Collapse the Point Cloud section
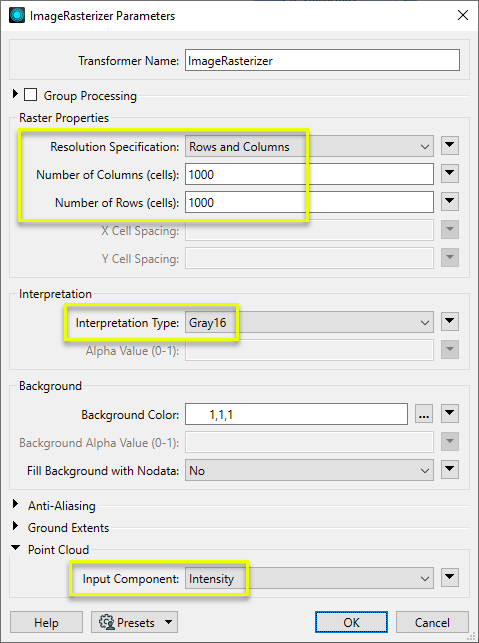 (x=16, y=548)
